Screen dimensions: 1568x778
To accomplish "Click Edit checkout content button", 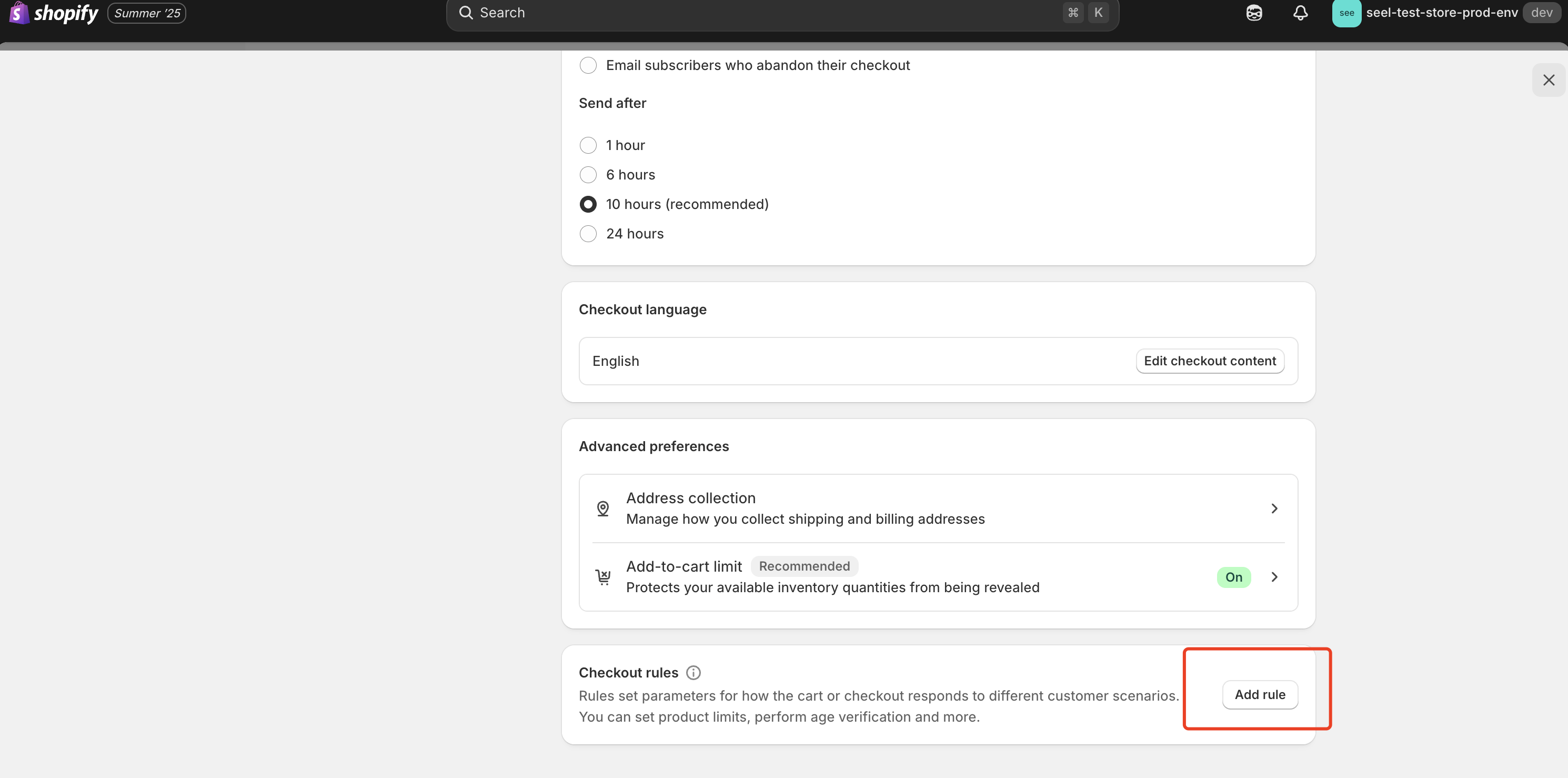I will pyautogui.click(x=1210, y=361).
